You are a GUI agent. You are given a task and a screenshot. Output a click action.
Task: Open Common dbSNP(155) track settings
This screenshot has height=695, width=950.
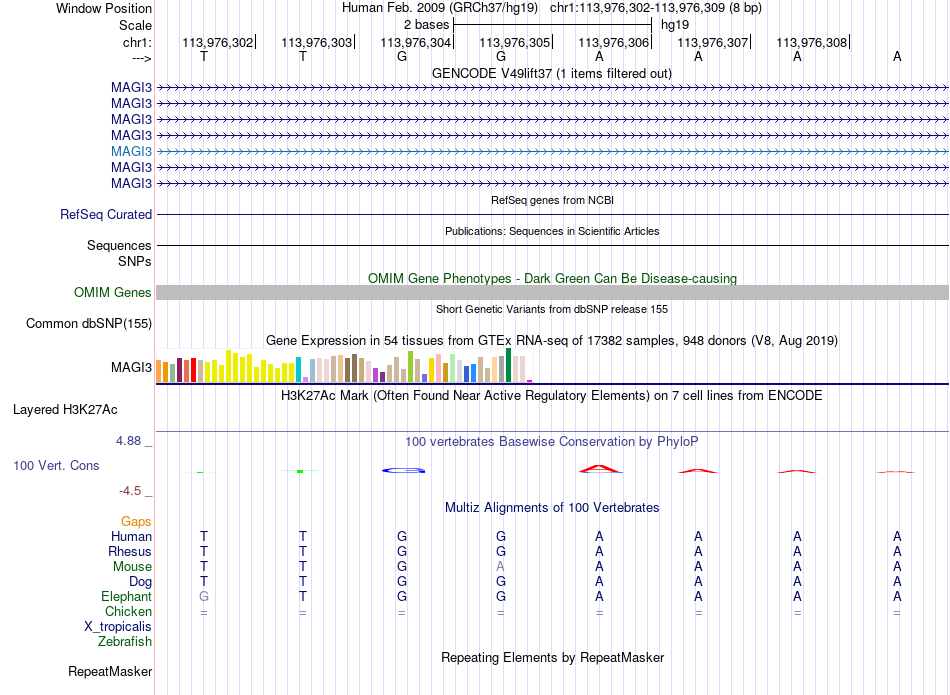[89, 324]
